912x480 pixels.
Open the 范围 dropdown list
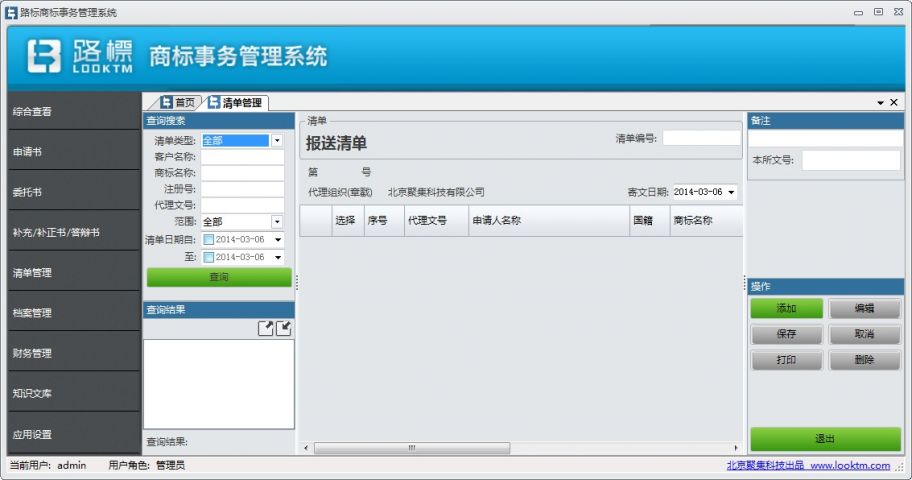[277, 222]
